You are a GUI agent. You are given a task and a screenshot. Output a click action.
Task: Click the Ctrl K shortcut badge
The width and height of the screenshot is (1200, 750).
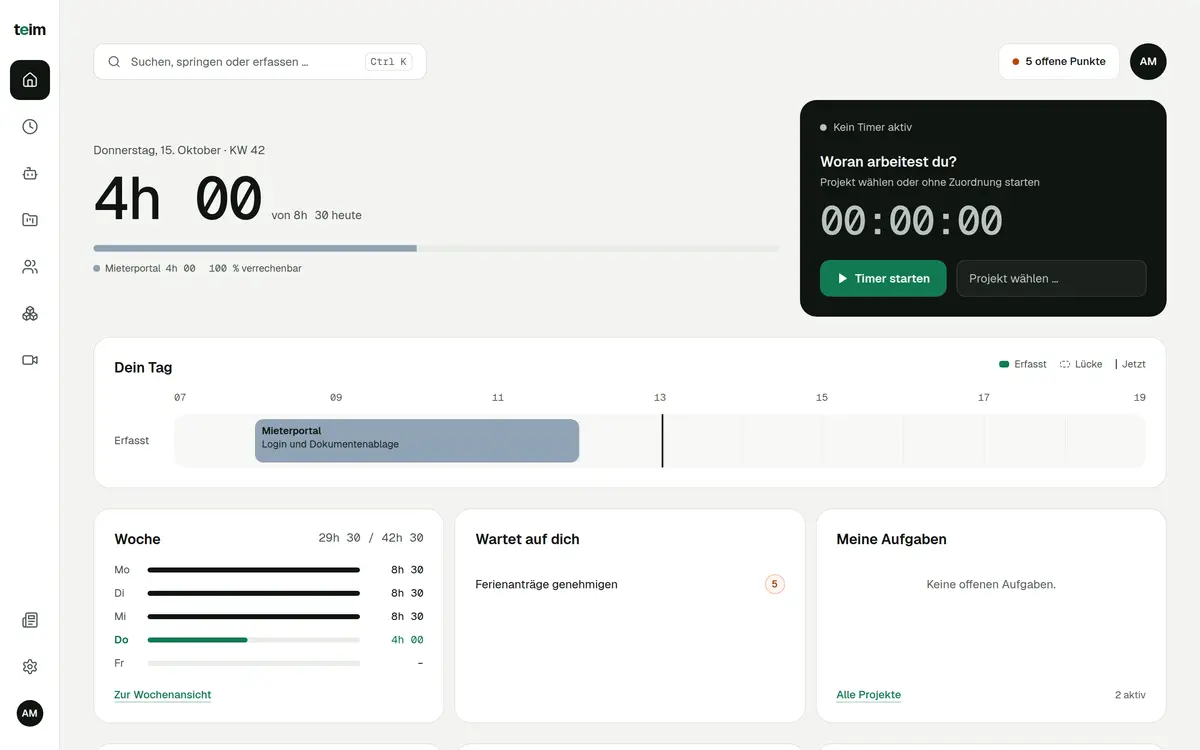pyautogui.click(x=389, y=62)
